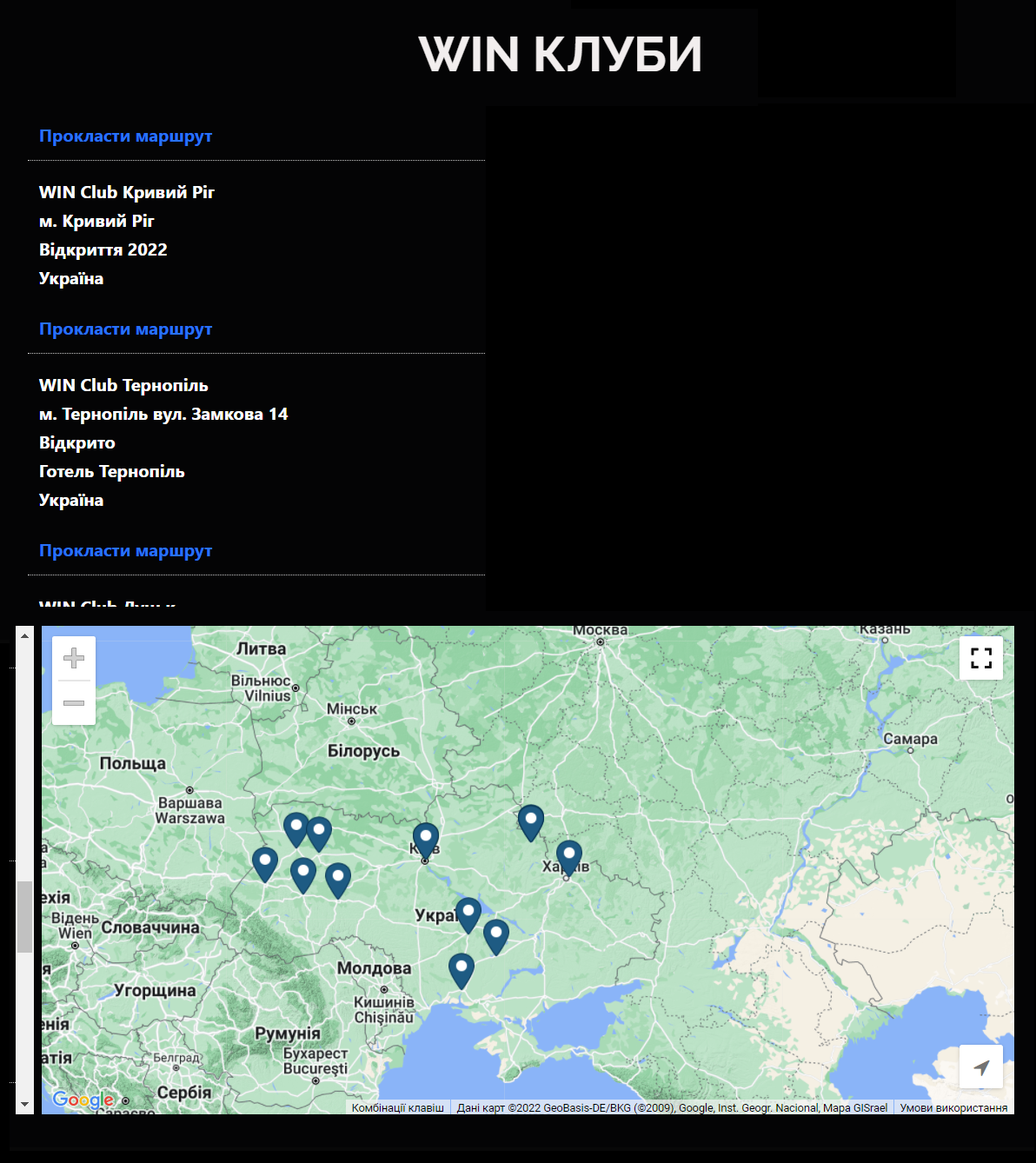The height and width of the screenshot is (1163, 1036).
Task: Zoom in on the map with plus button
Action: click(x=74, y=659)
